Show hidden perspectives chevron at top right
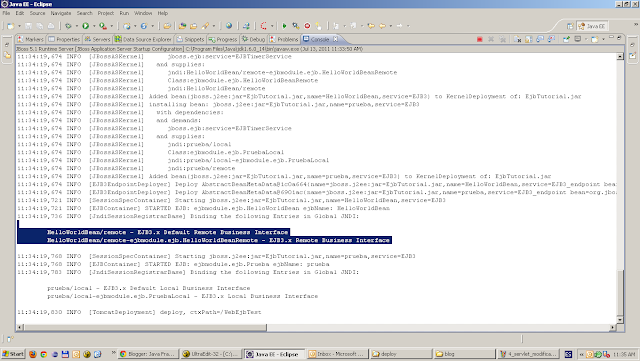The width and height of the screenshot is (640, 361). pos(636,25)
